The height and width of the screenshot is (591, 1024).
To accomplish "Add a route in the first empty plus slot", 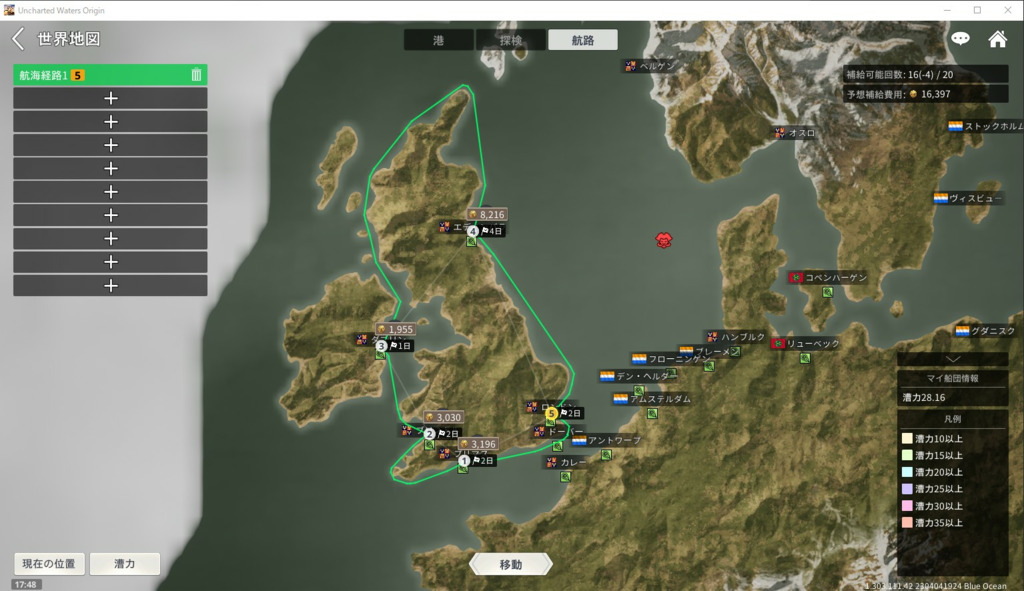I will (x=110, y=98).
